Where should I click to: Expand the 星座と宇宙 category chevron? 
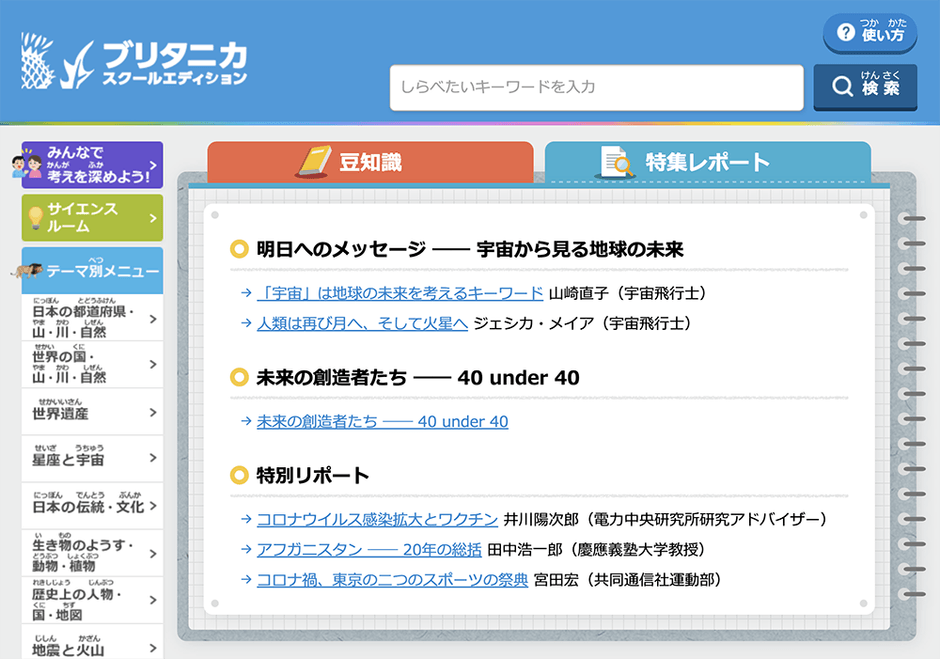point(153,458)
